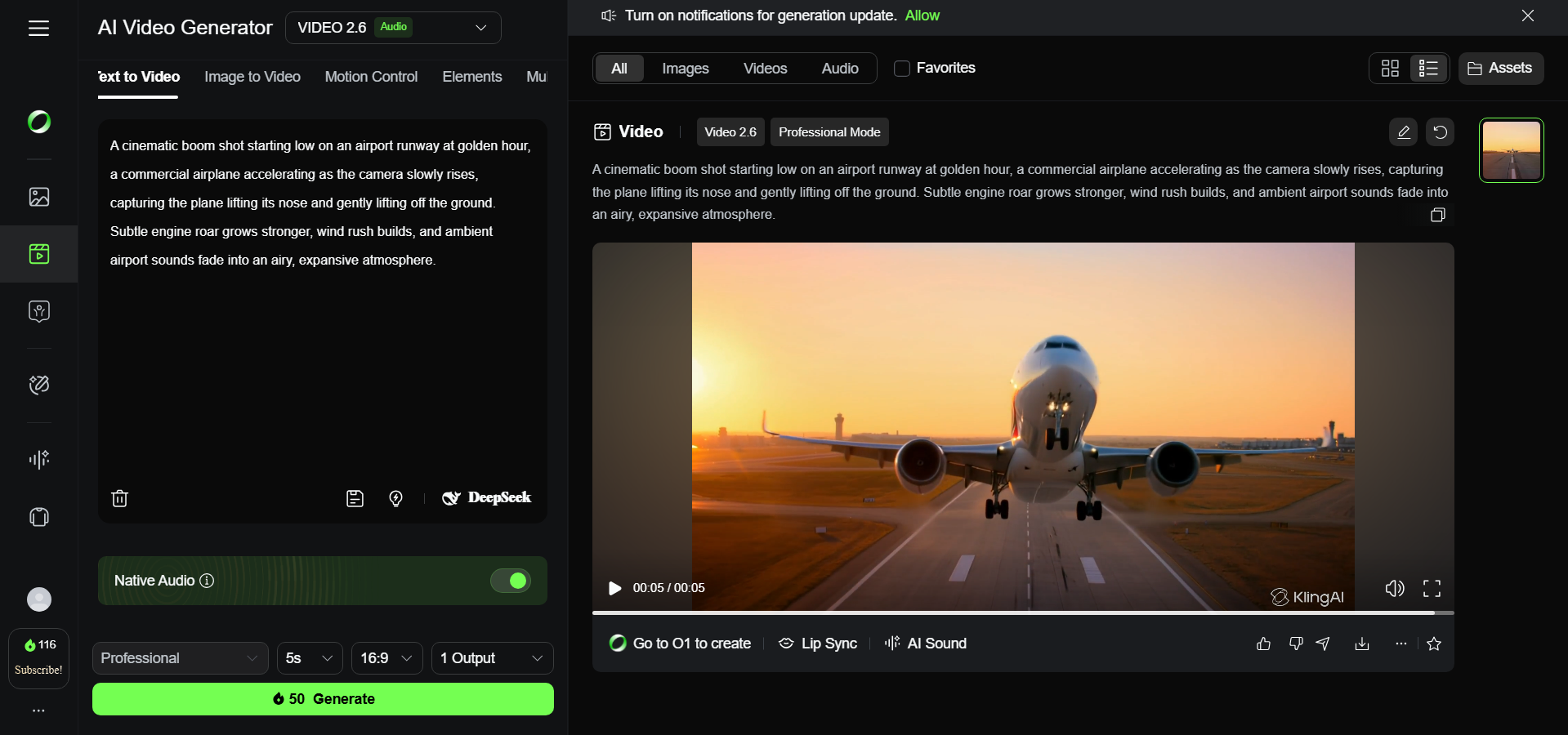Select the Text to Video tab
This screenshot has height=735, width=1568.
pos(138,77)
